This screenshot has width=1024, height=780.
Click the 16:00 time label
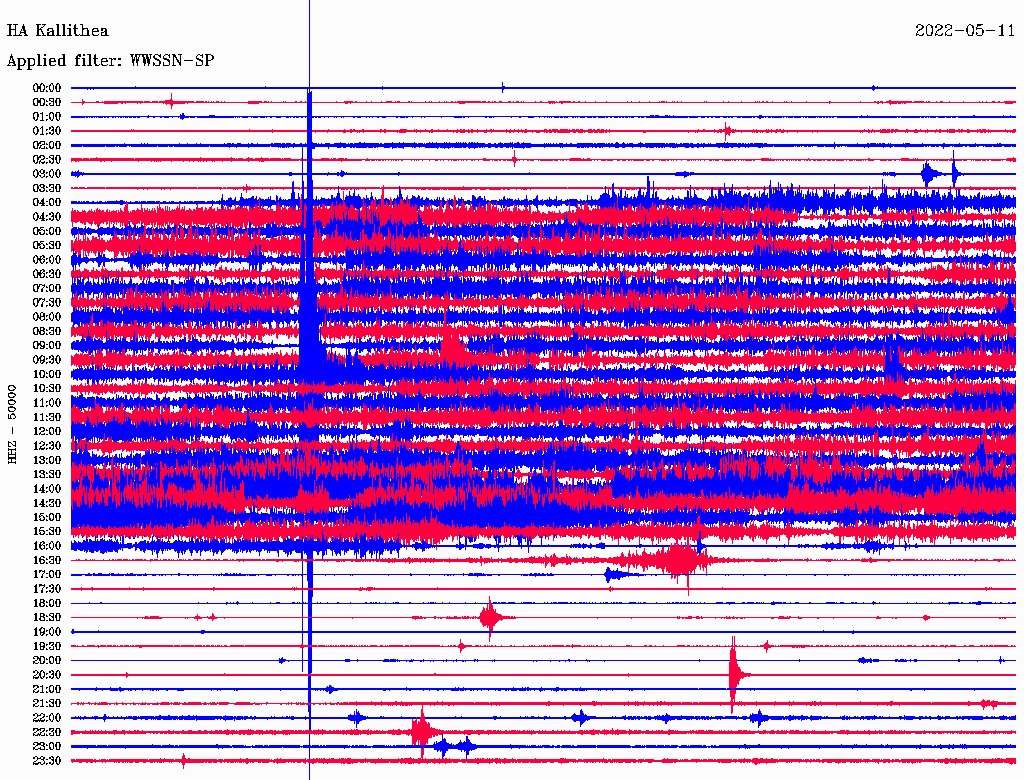[47, 546]
